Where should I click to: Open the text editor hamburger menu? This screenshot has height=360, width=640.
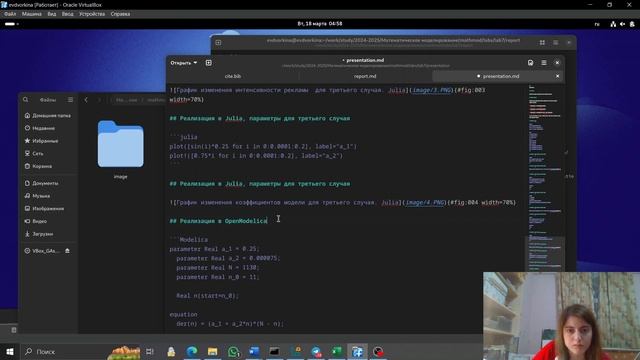[x=544, y=63]
